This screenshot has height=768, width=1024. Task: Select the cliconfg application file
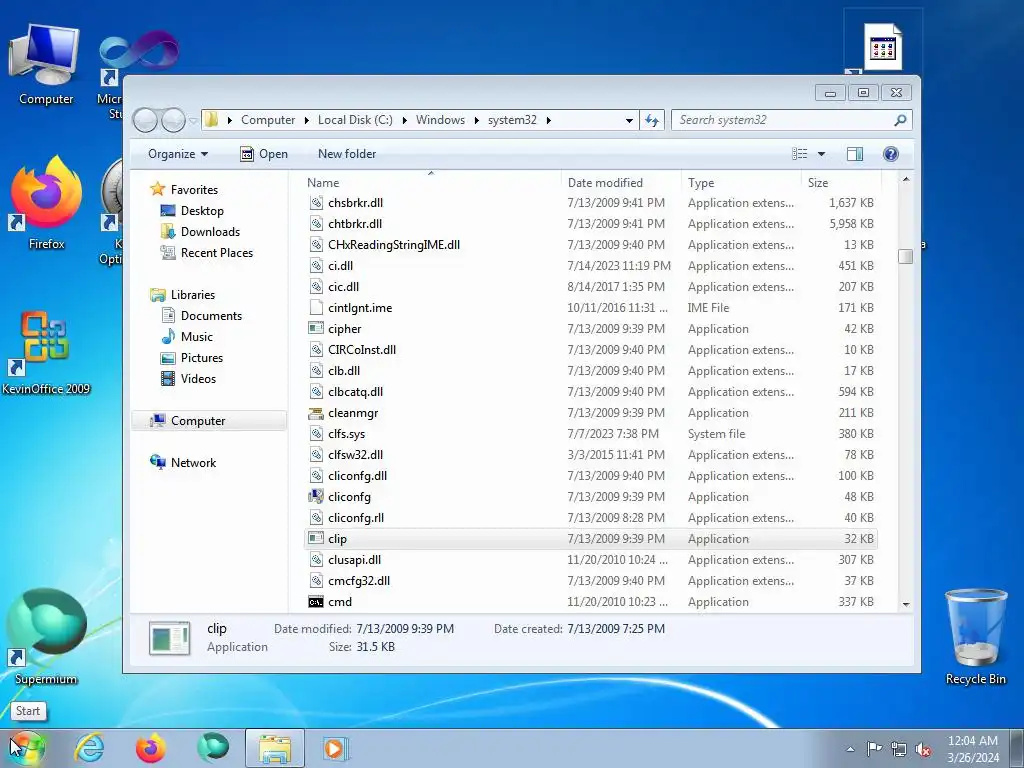click(x=591, y=497)
